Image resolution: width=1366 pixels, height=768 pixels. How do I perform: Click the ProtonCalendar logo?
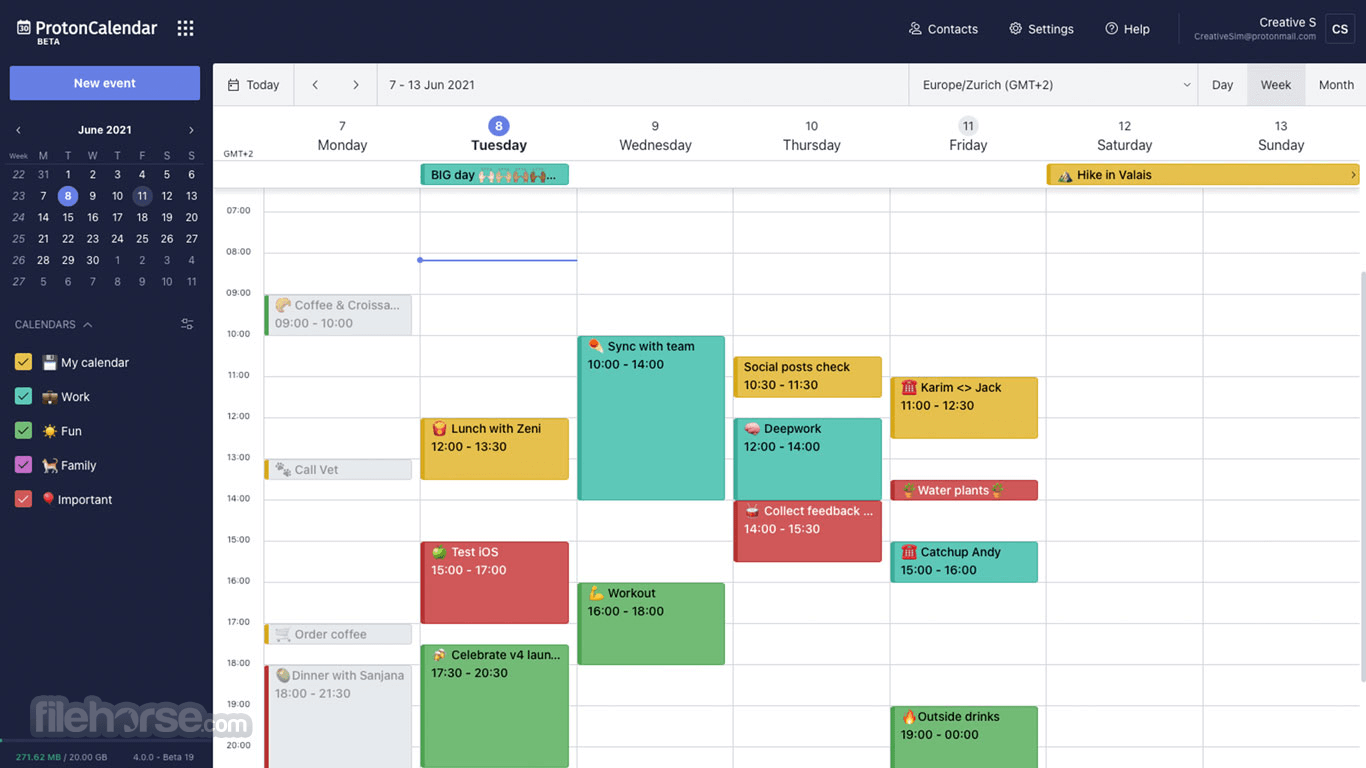coord(87,30)
